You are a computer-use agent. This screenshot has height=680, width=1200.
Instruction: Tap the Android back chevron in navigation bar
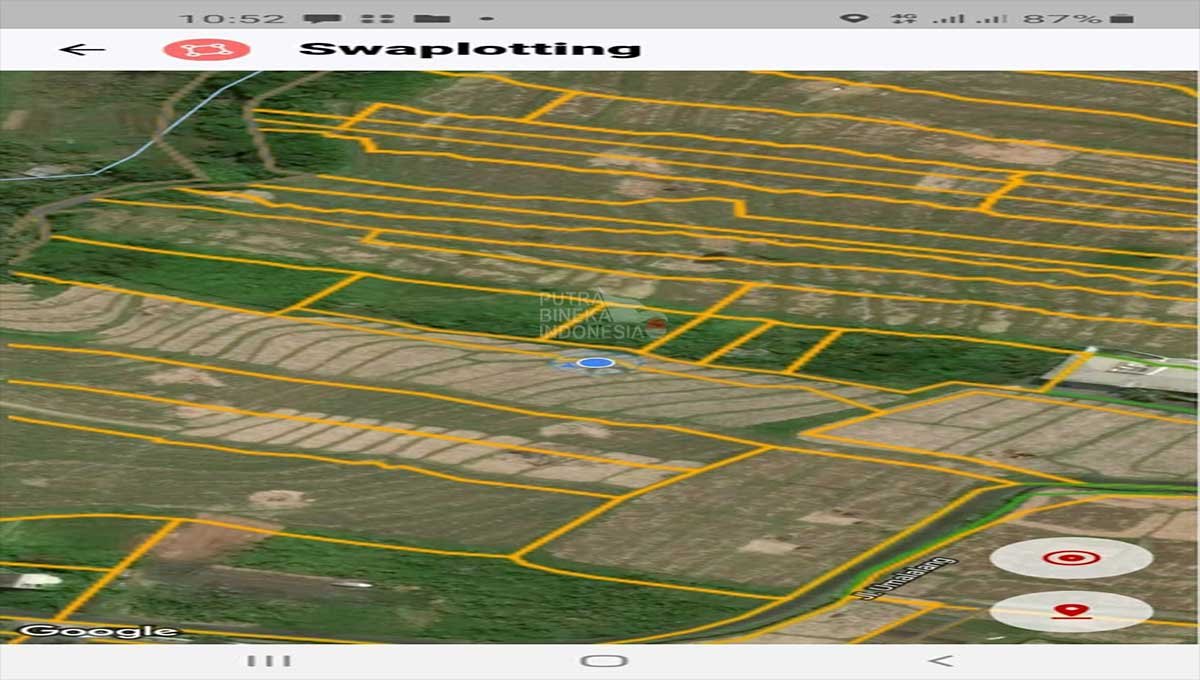coord(939,661)
